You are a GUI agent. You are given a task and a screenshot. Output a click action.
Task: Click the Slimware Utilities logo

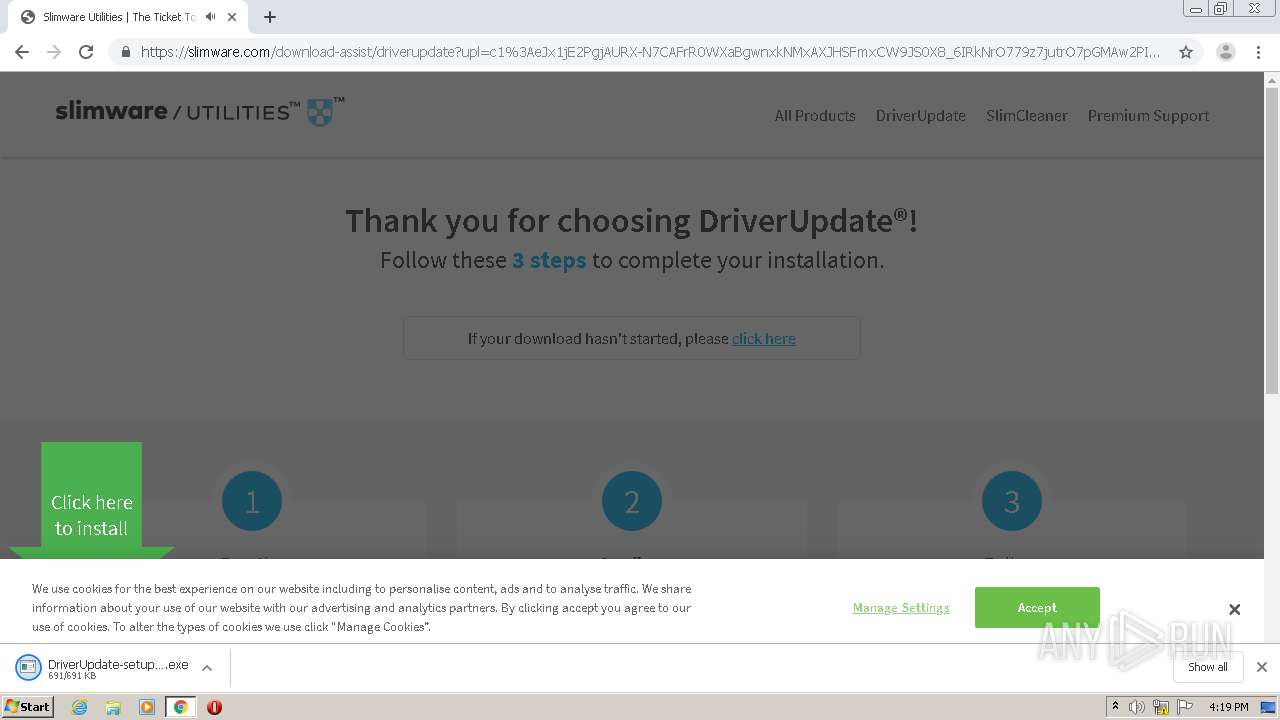coord(200,111)
